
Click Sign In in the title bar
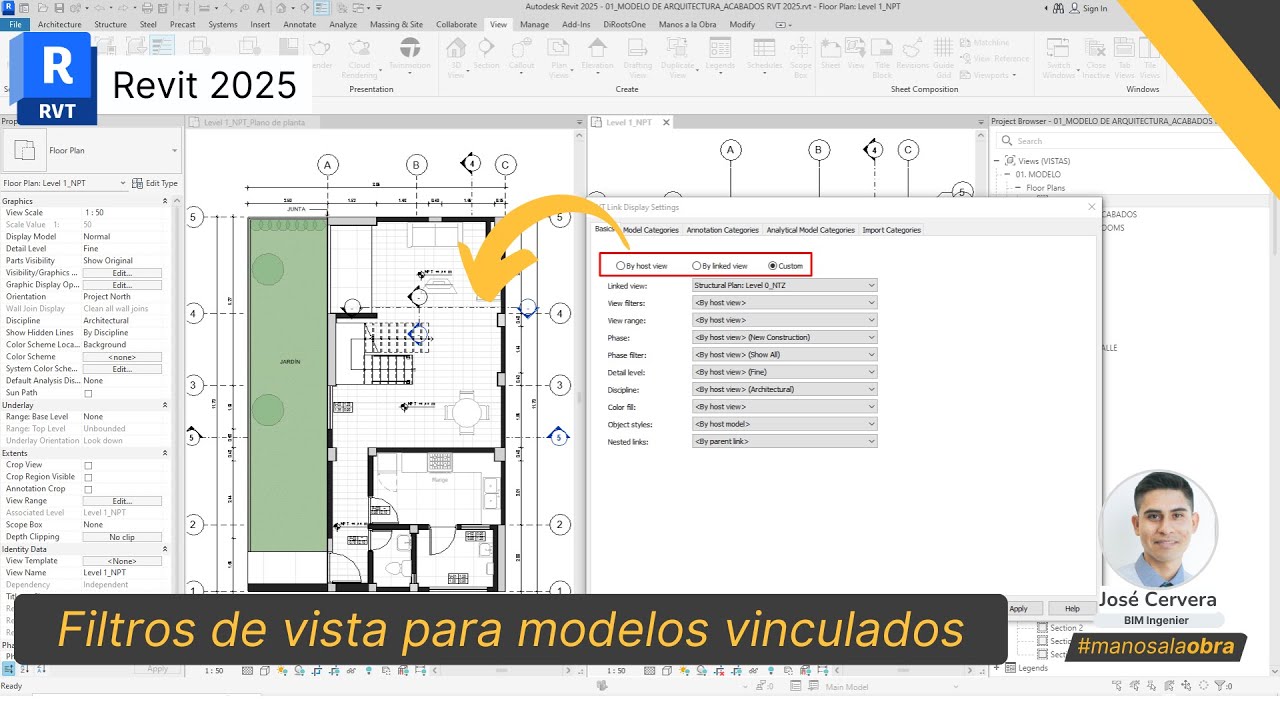[x=1088, y=8]
